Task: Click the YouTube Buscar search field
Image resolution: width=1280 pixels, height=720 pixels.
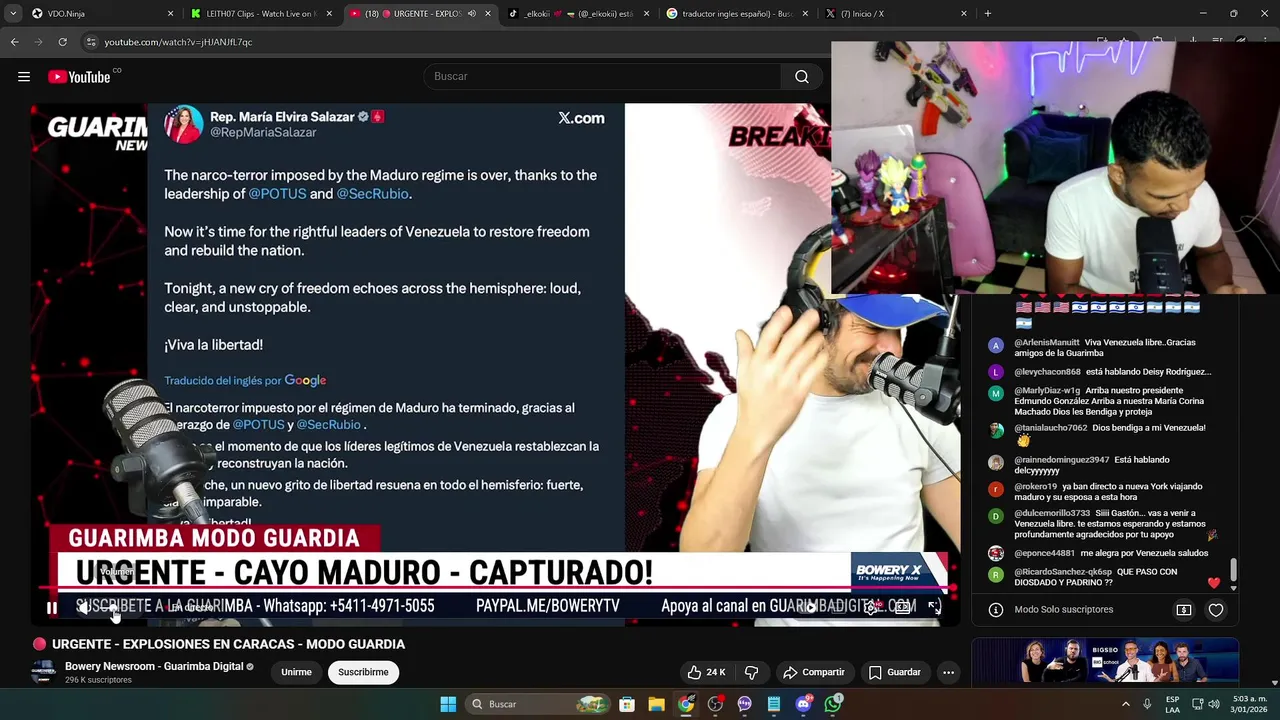Action: click(602, 77)
